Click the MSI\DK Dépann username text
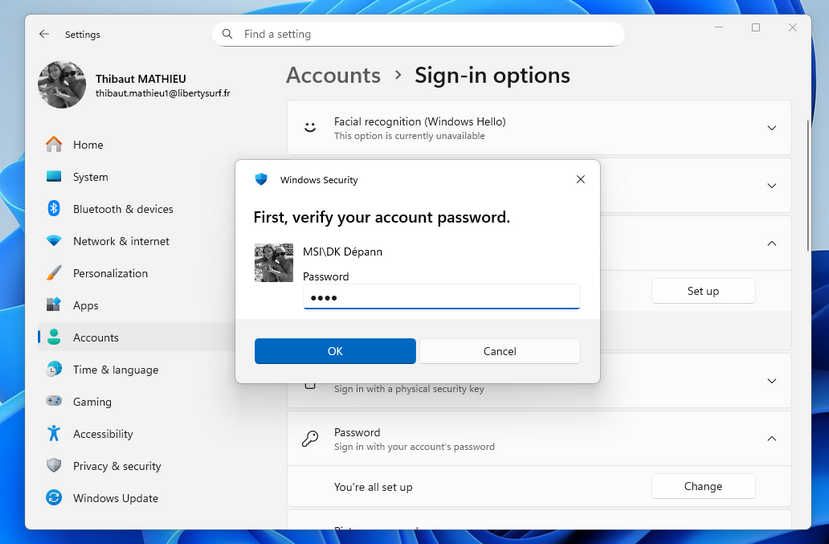The width and height of the screenshot is (829, 544). coord(343,252)
